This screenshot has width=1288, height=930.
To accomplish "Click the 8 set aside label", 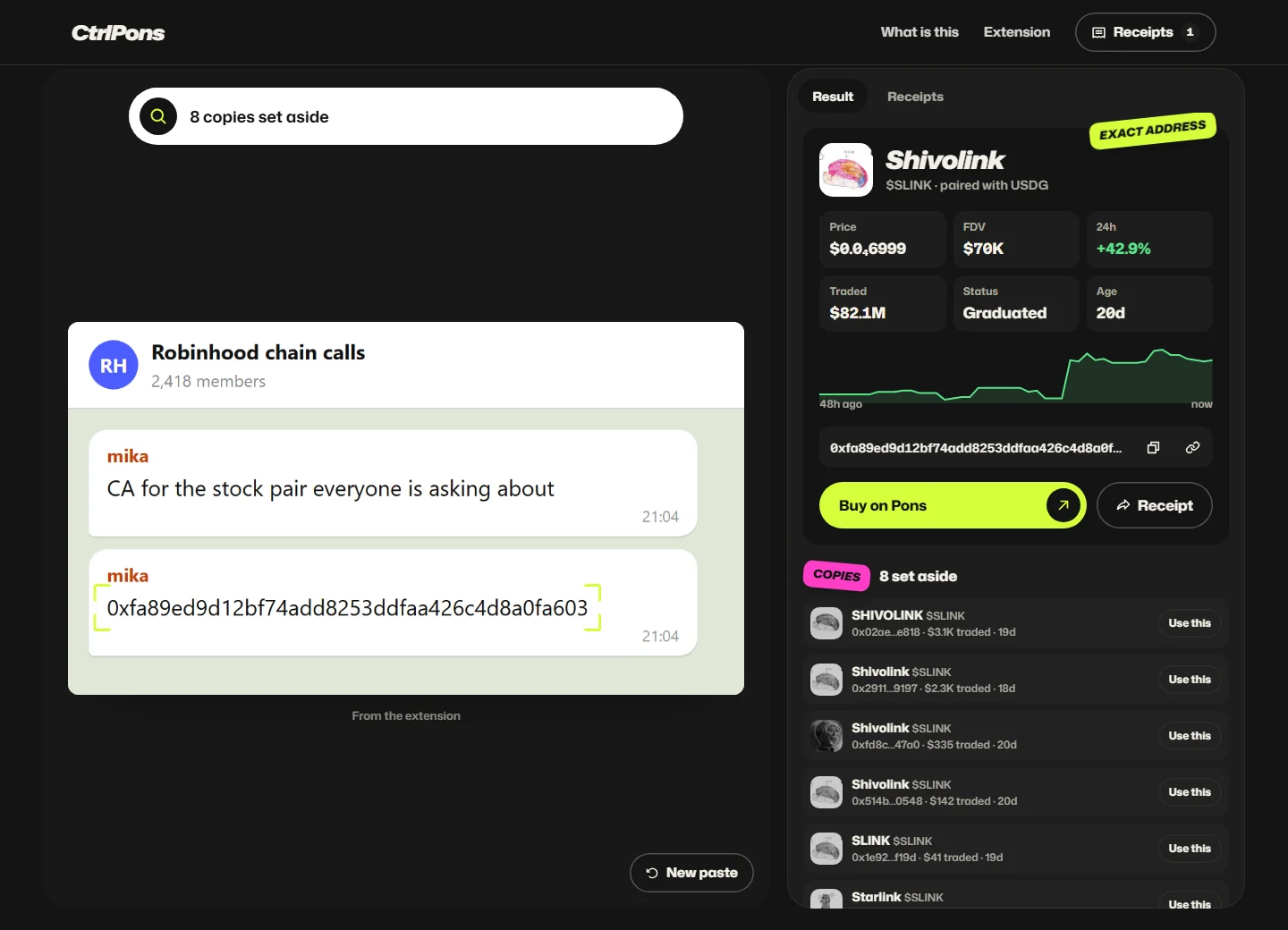I will 918,577.
